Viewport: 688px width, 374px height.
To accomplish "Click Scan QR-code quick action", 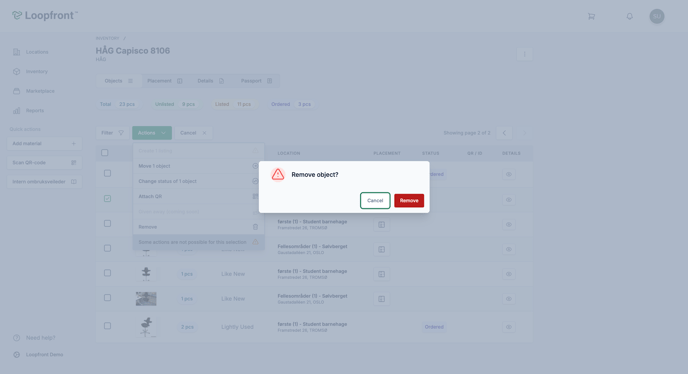I will [44, 162].
